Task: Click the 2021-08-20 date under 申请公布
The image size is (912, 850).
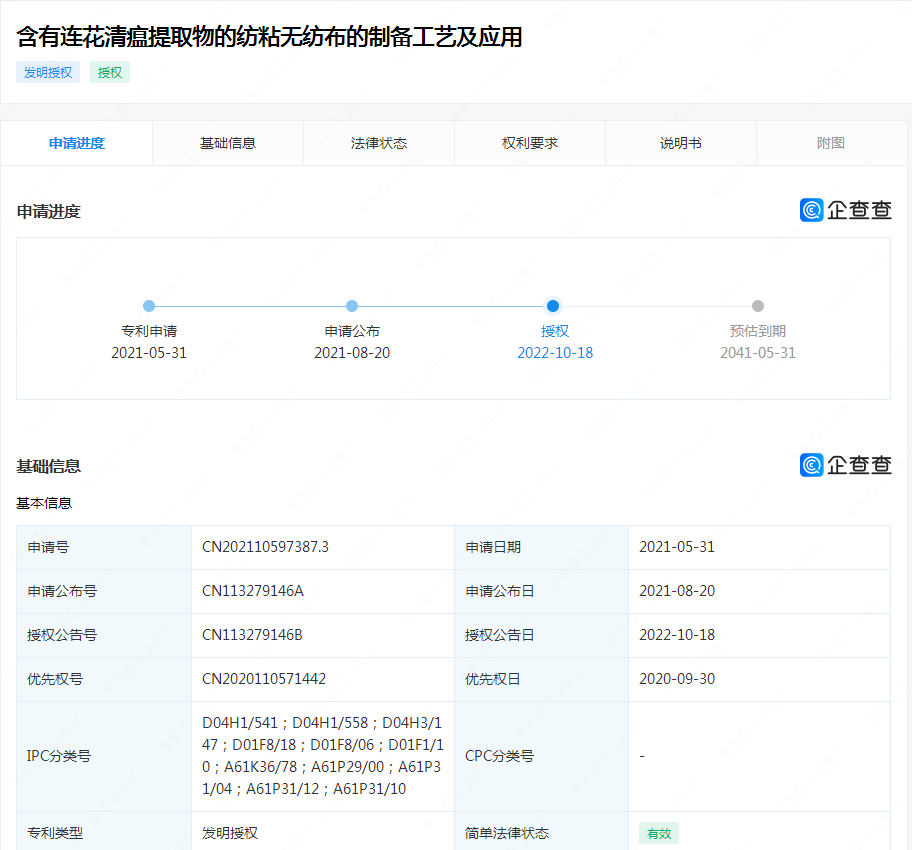Action: 352,353
